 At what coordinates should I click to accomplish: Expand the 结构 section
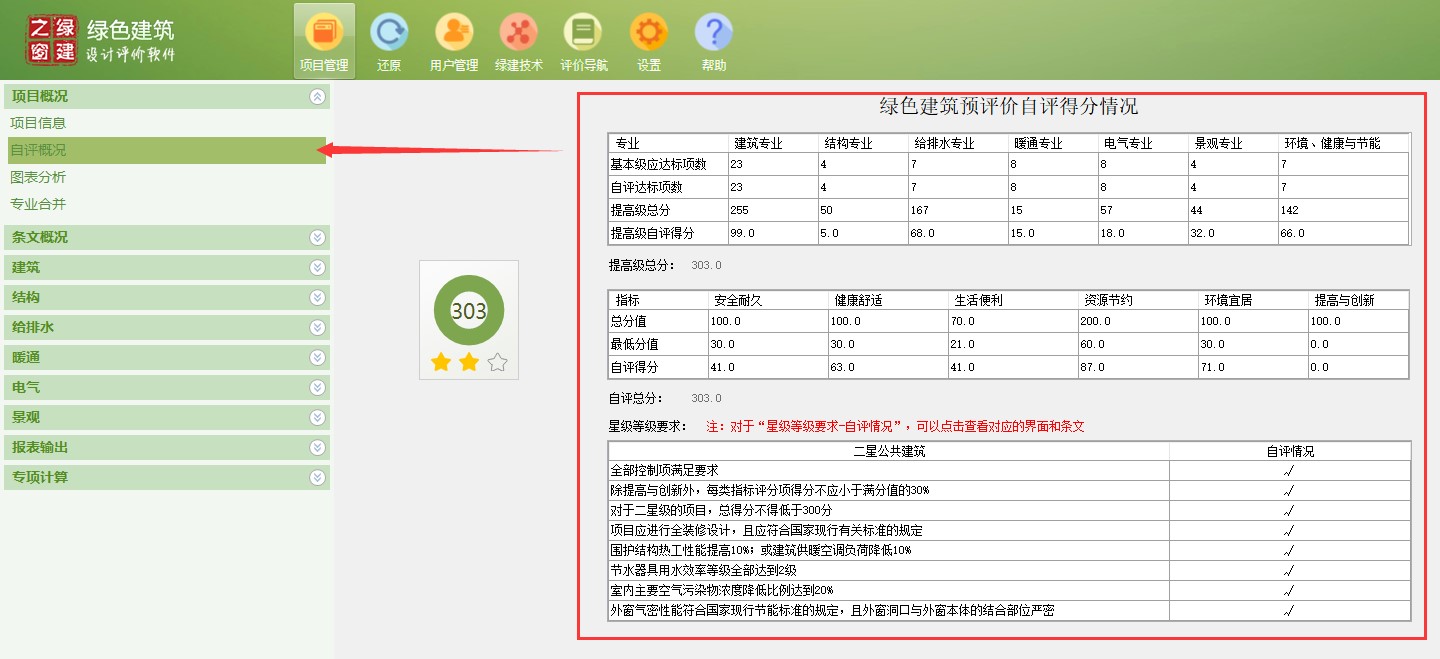point(166,297)
